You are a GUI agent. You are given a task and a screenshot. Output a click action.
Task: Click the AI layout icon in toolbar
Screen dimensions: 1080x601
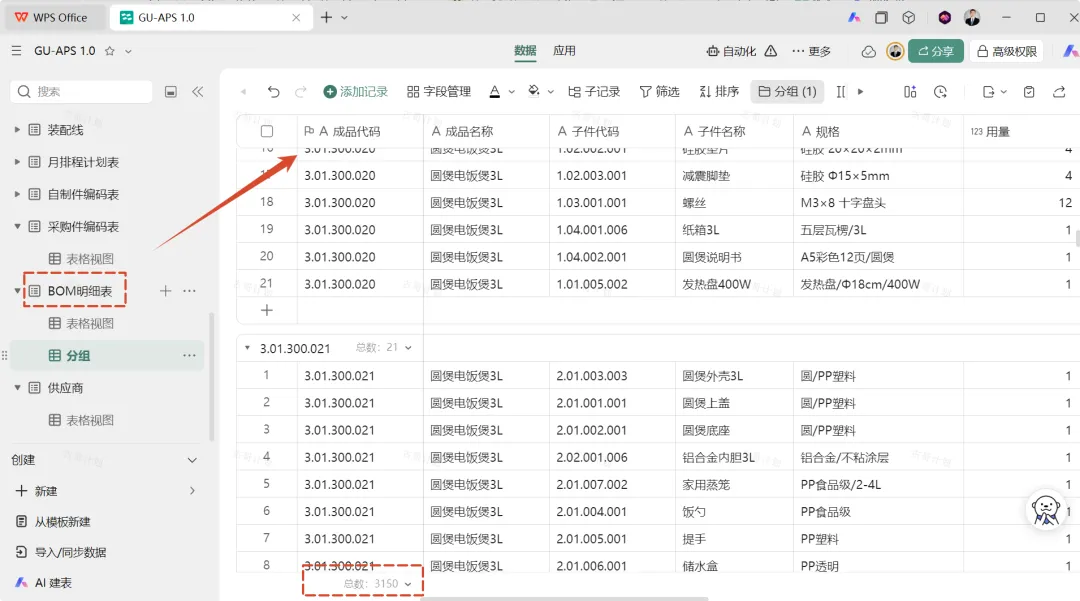coord(910,92)
